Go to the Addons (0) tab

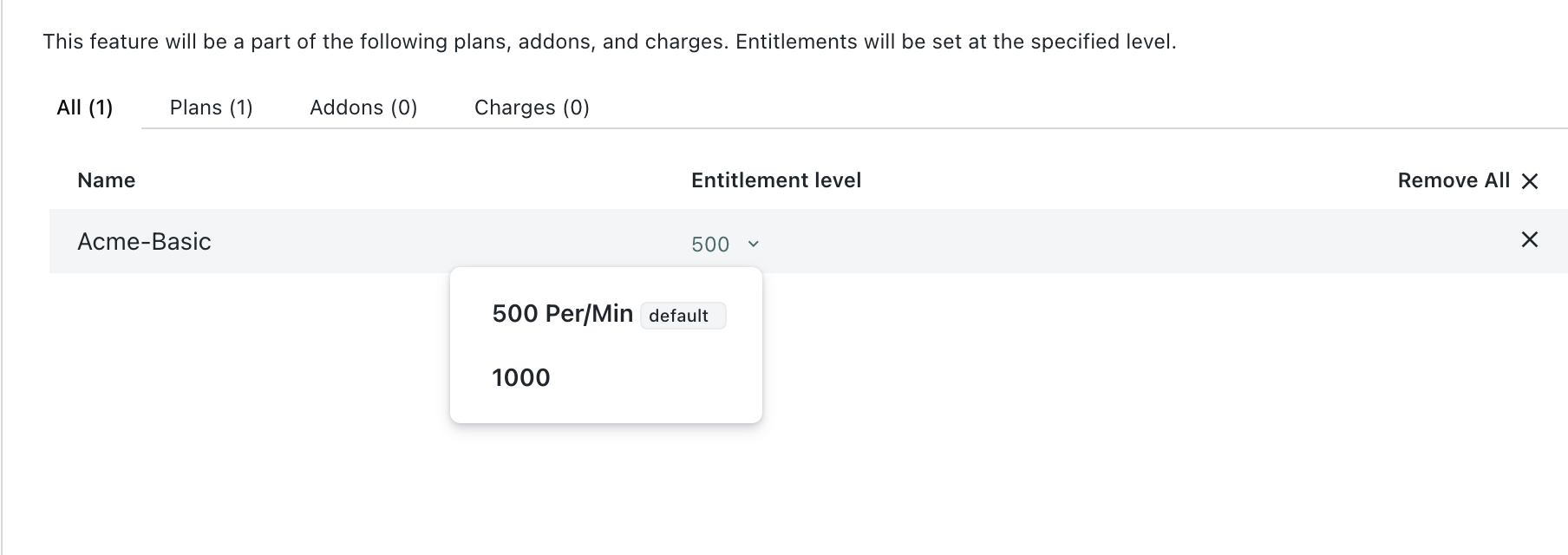point(363,108)
